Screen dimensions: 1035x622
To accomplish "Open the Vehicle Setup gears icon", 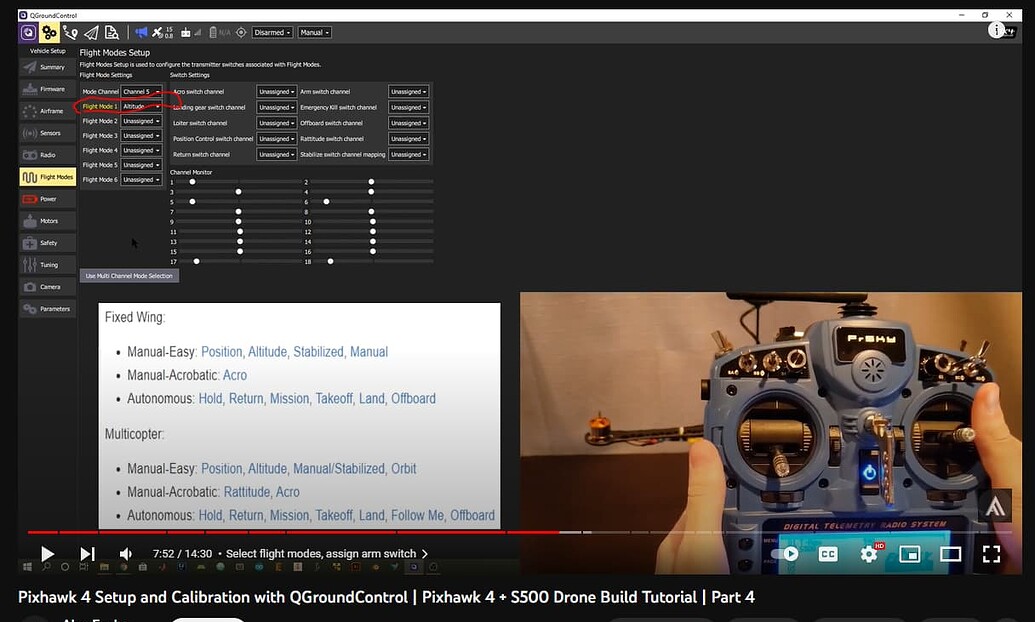I will coord(49,33).
